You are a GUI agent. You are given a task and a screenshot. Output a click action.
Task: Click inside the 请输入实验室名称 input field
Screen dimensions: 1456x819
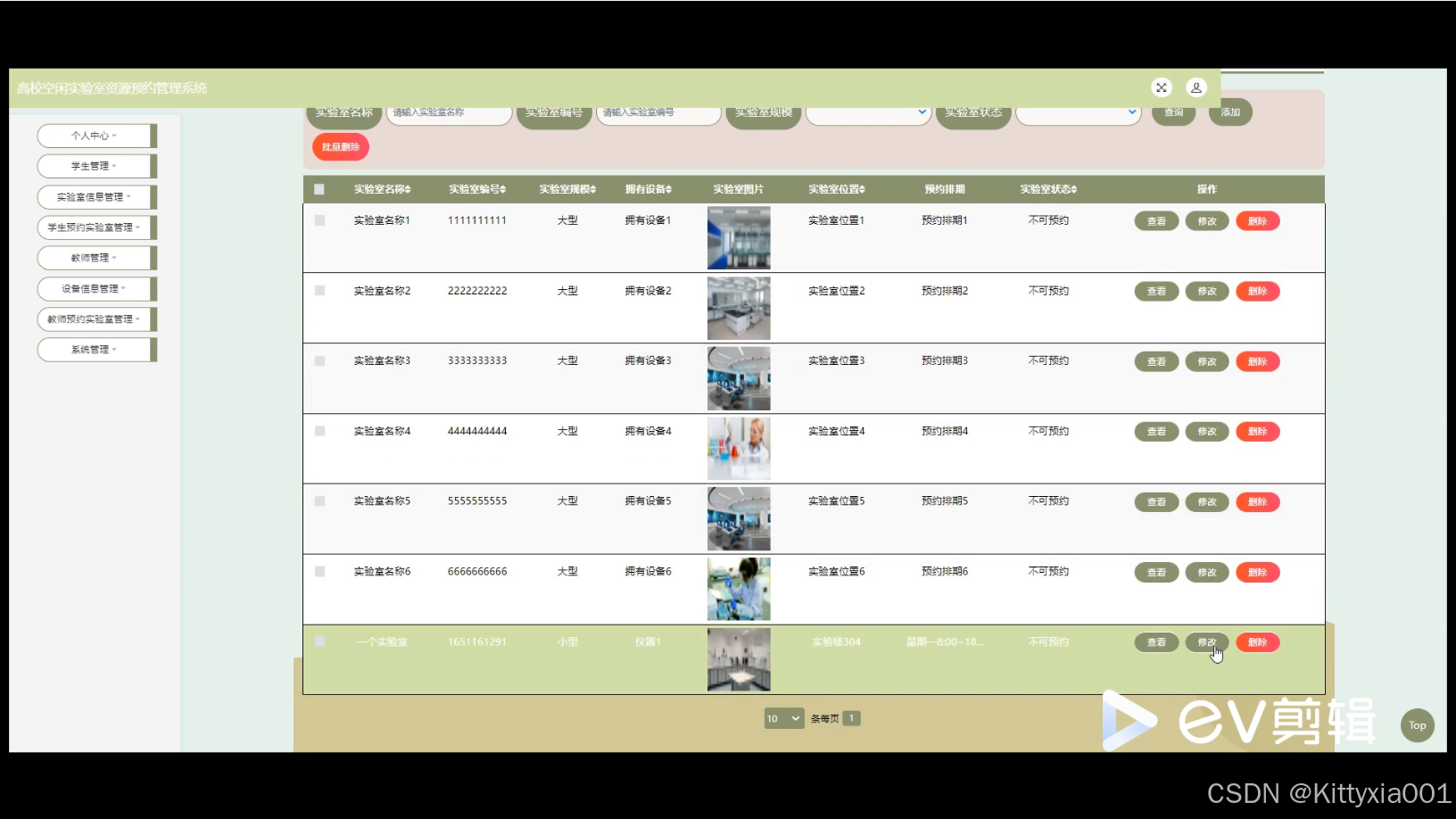pos(449,113)
